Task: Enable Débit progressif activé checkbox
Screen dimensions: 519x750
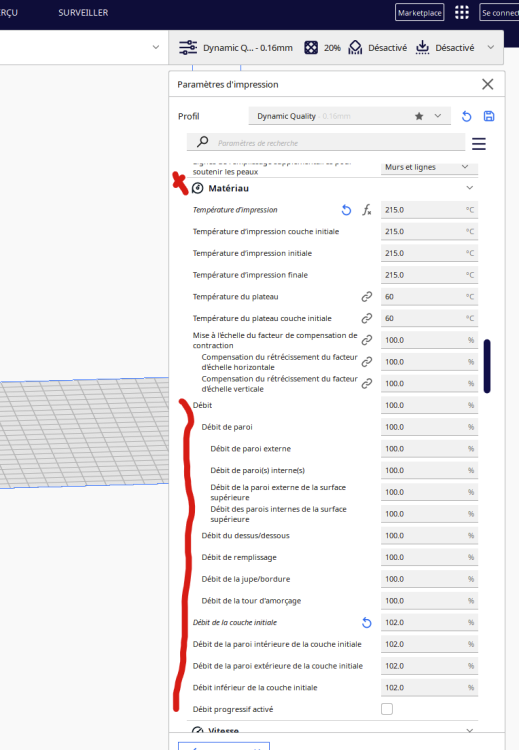Action: [387, 709]
